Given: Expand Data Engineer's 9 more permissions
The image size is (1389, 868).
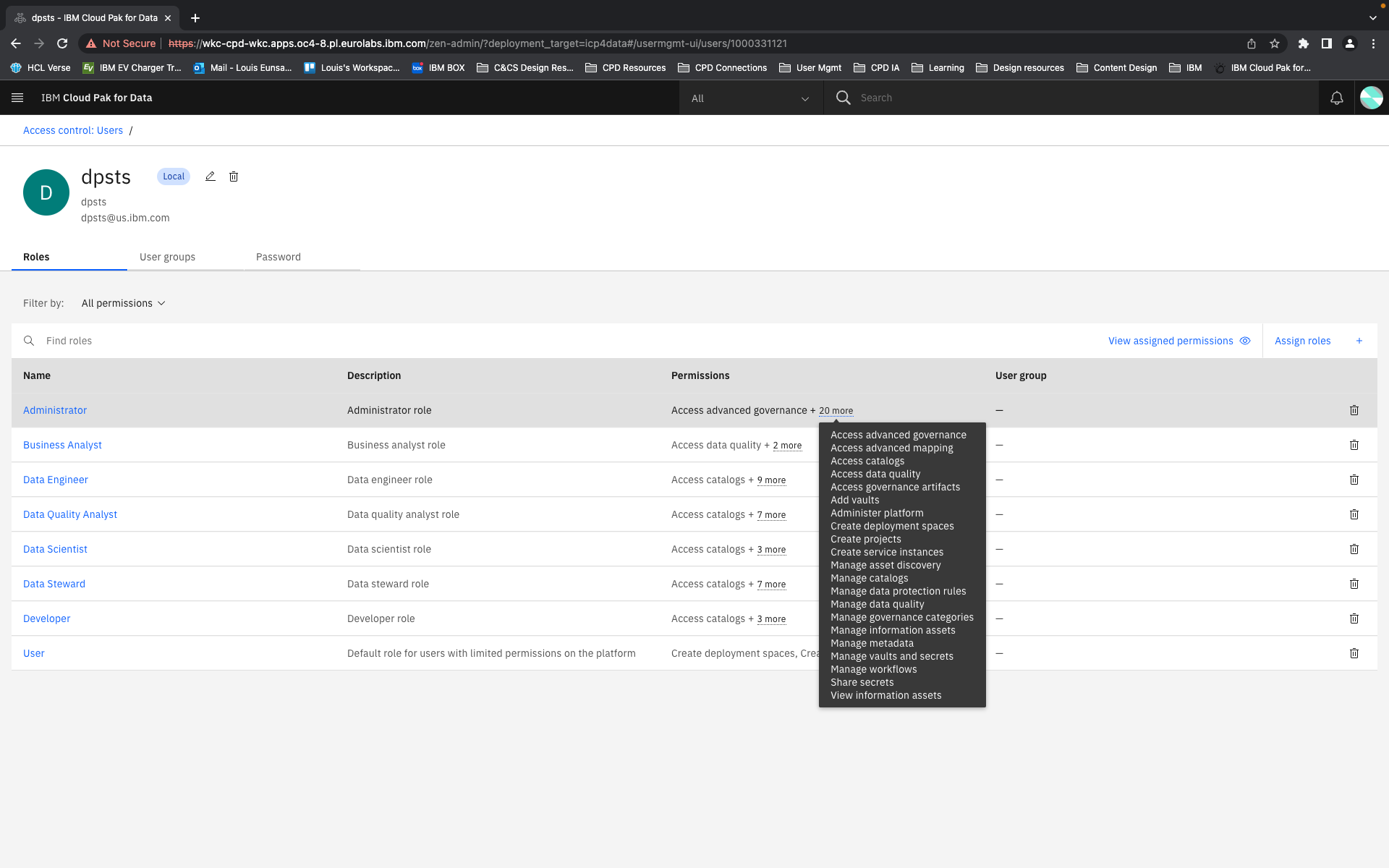Looking at the screenshot, I should (x=771, y=480).
